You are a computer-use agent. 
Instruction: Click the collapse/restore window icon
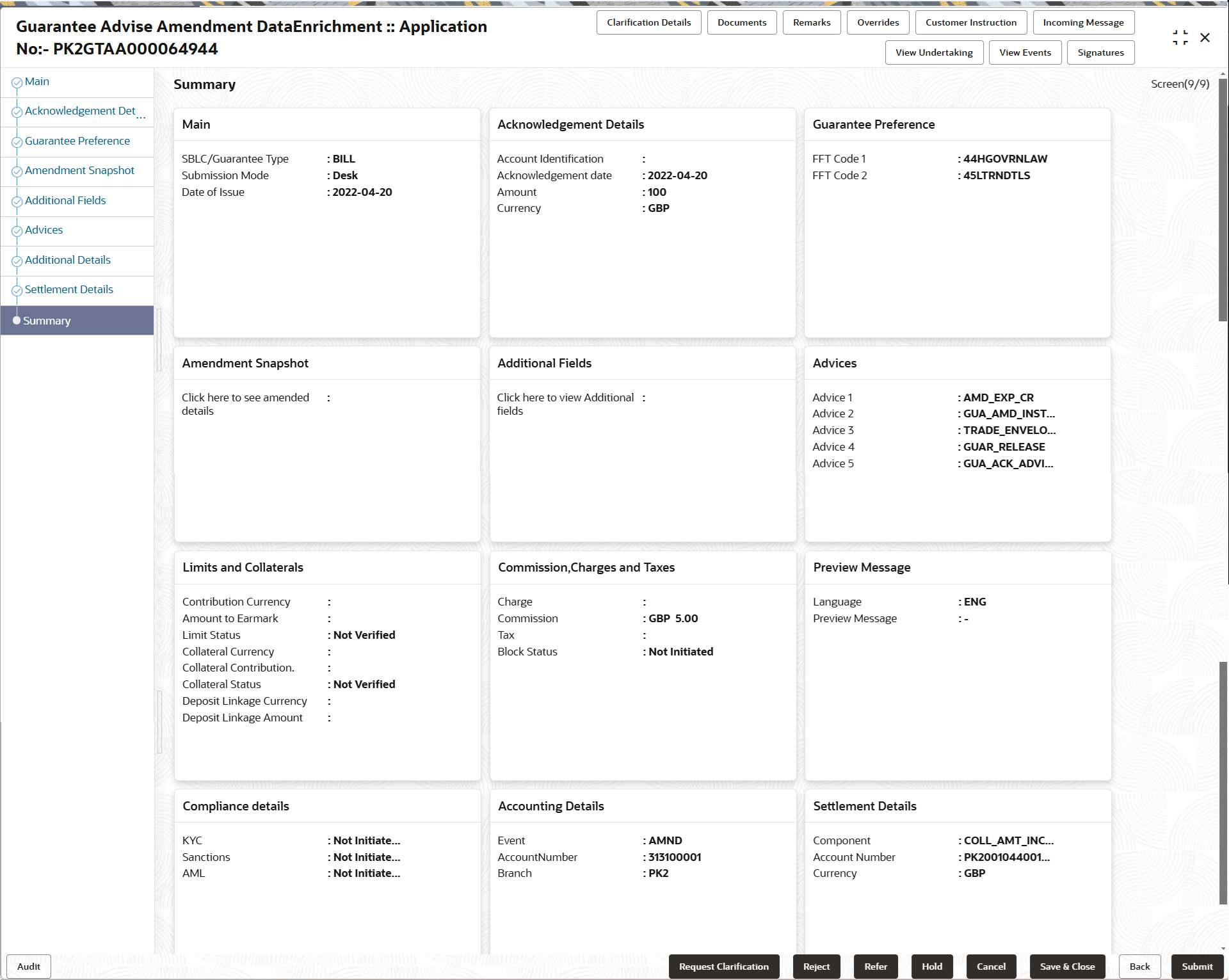pos(1180,38)
